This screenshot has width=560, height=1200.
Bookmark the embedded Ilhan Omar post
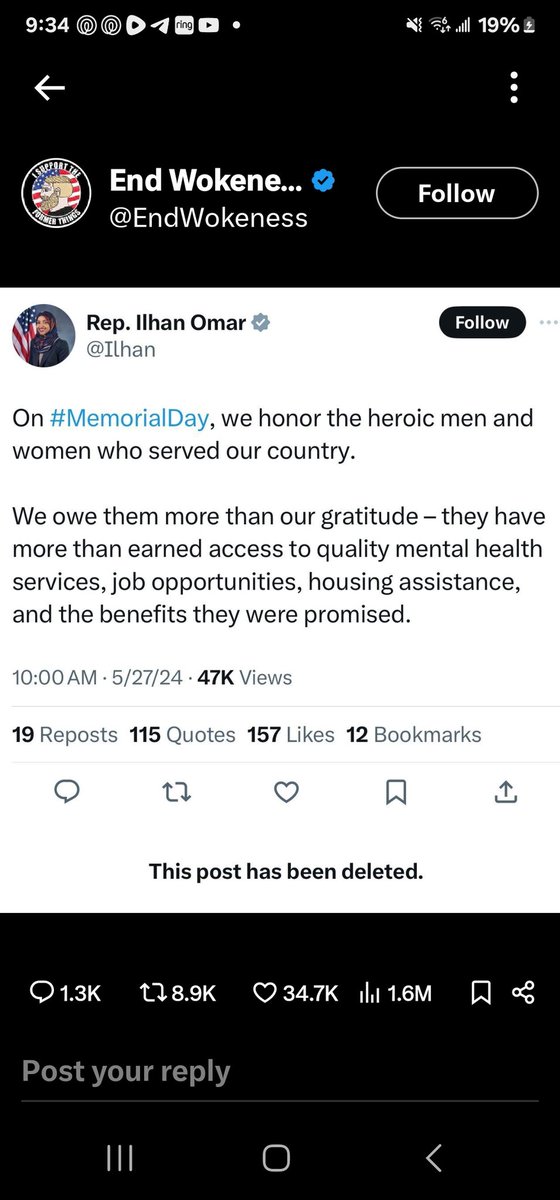pyautogui.click(x=396, y=793)
